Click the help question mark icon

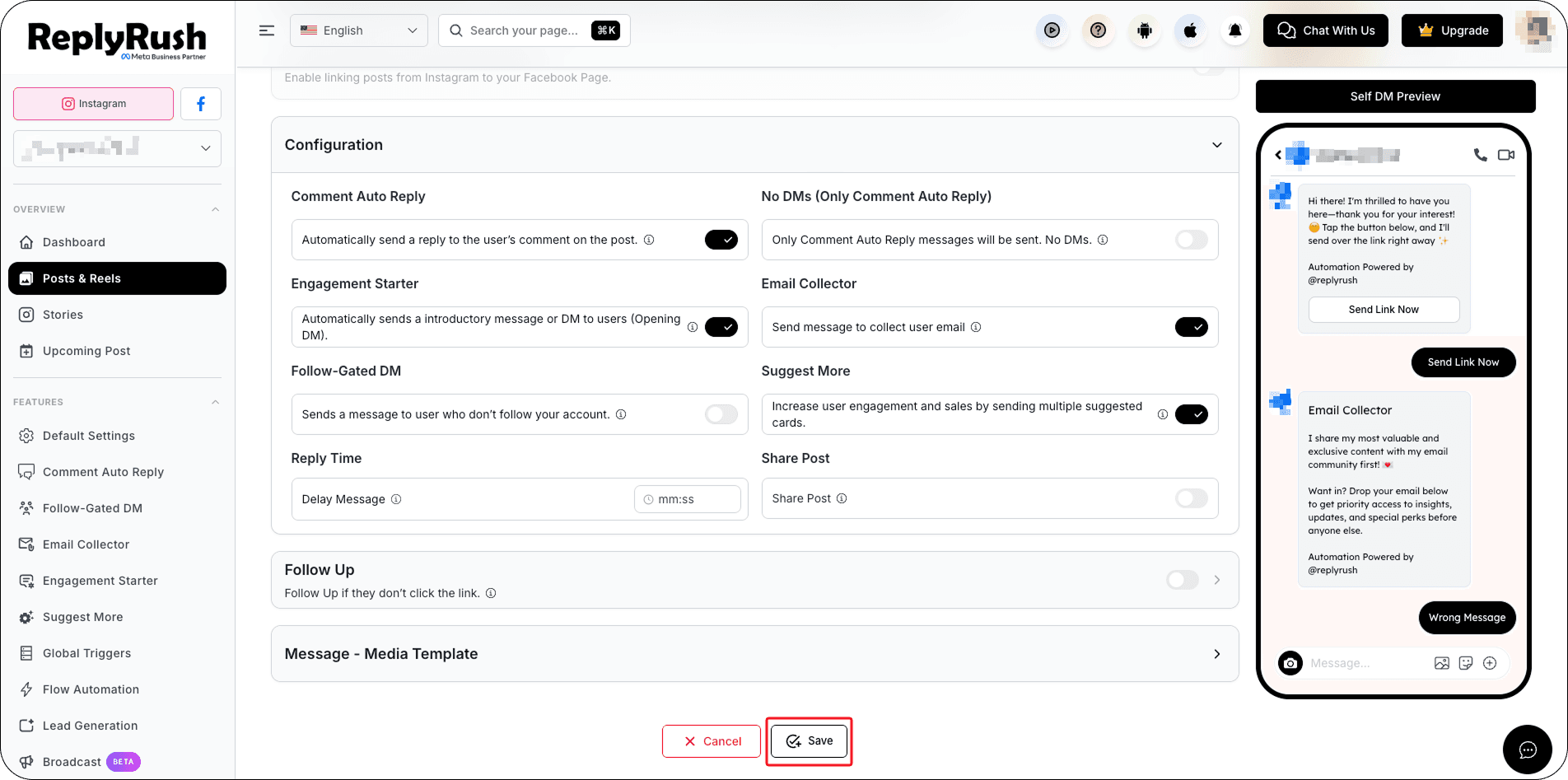coord(1098,30)
